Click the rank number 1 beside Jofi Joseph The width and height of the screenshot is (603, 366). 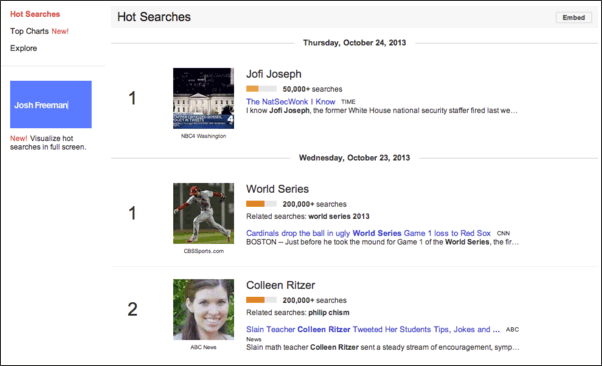point(132,98)
